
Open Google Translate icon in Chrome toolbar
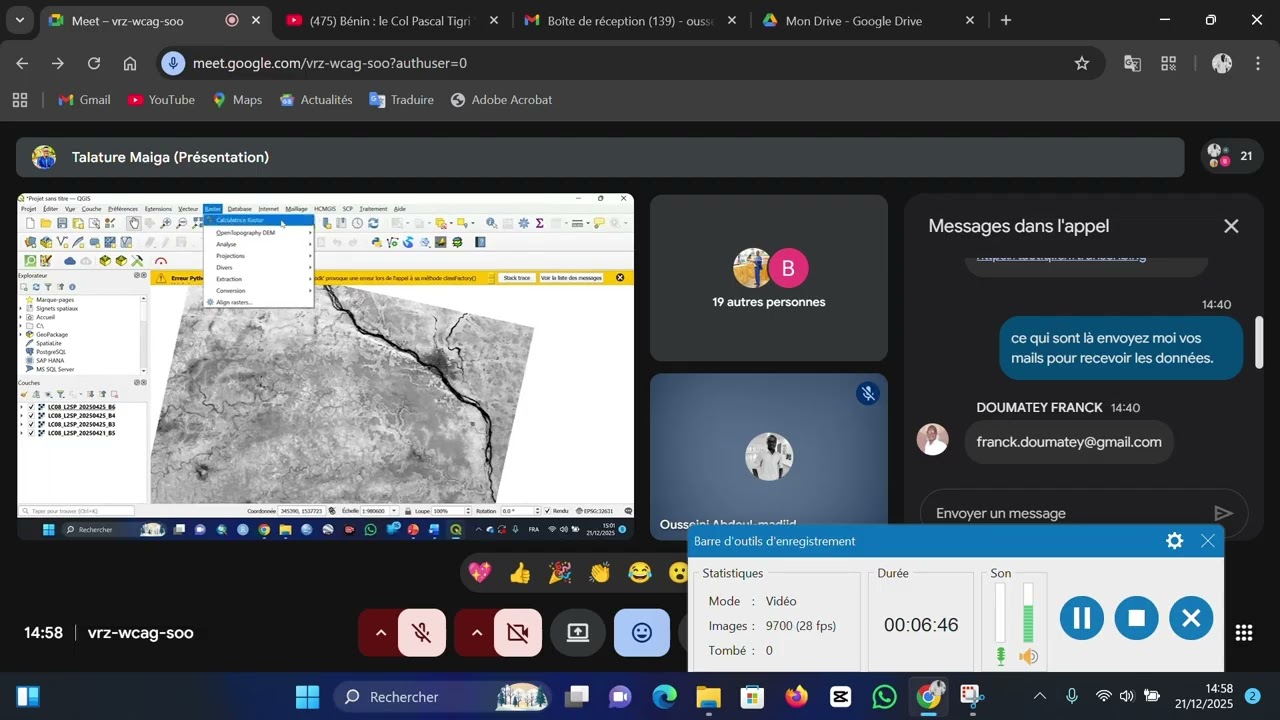(1132, 63)
